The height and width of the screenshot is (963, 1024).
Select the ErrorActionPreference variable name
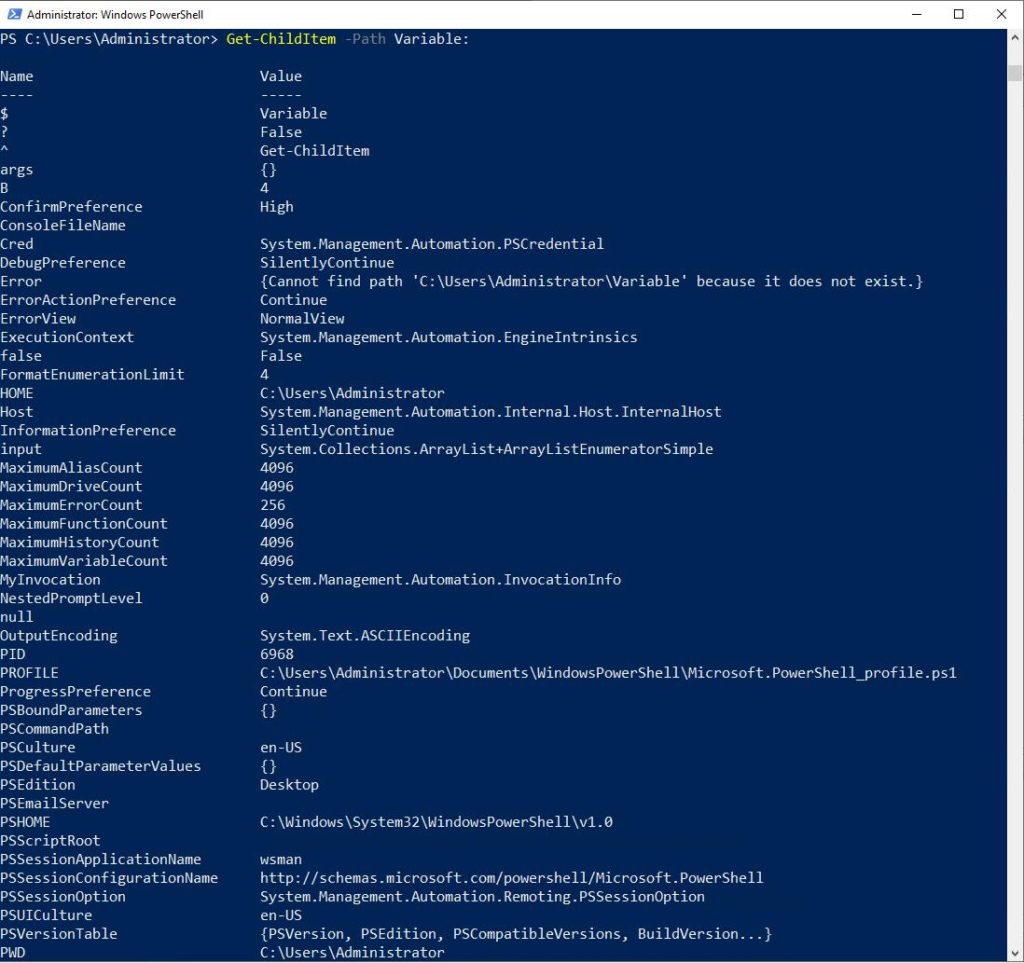[88, 300]
